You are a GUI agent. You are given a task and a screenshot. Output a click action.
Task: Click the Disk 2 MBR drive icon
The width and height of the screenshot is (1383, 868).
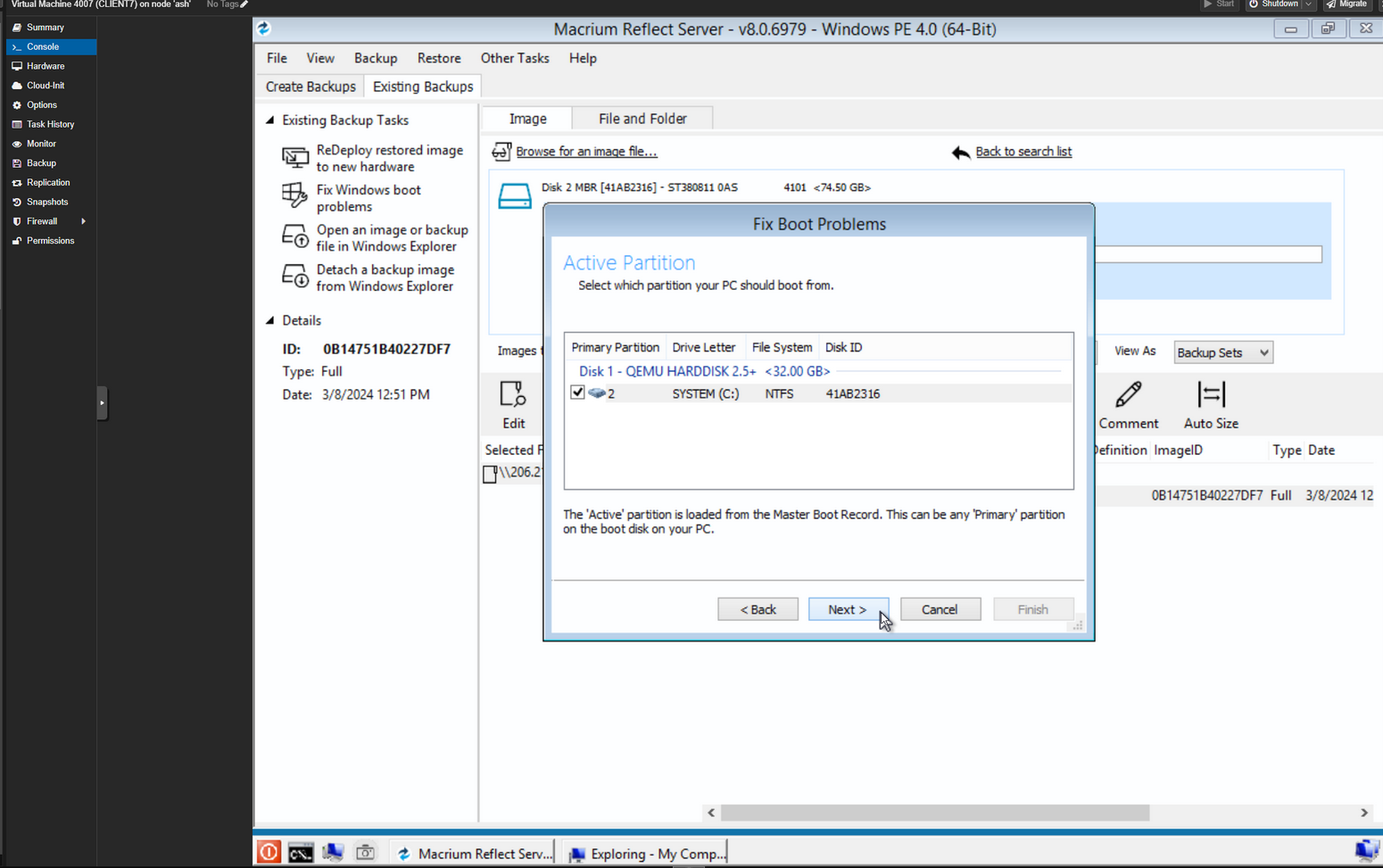pyautogui.click(x=515, y=195)
